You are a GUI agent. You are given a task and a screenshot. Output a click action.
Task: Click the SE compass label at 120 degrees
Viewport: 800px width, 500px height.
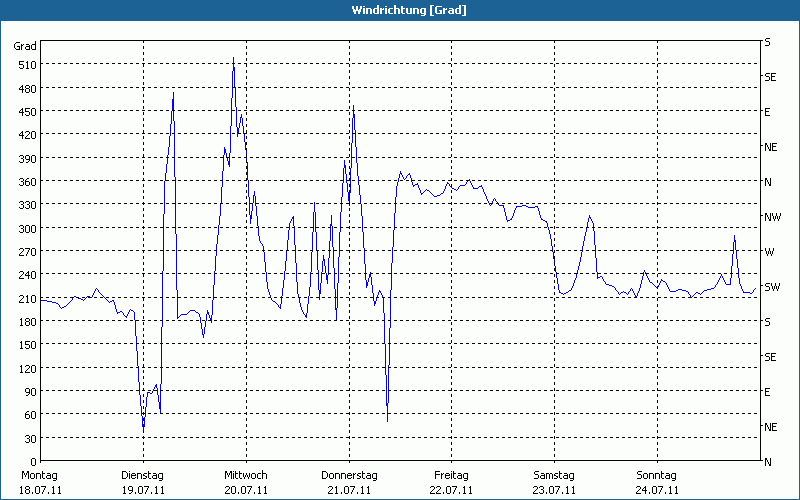tap(770, 358)
